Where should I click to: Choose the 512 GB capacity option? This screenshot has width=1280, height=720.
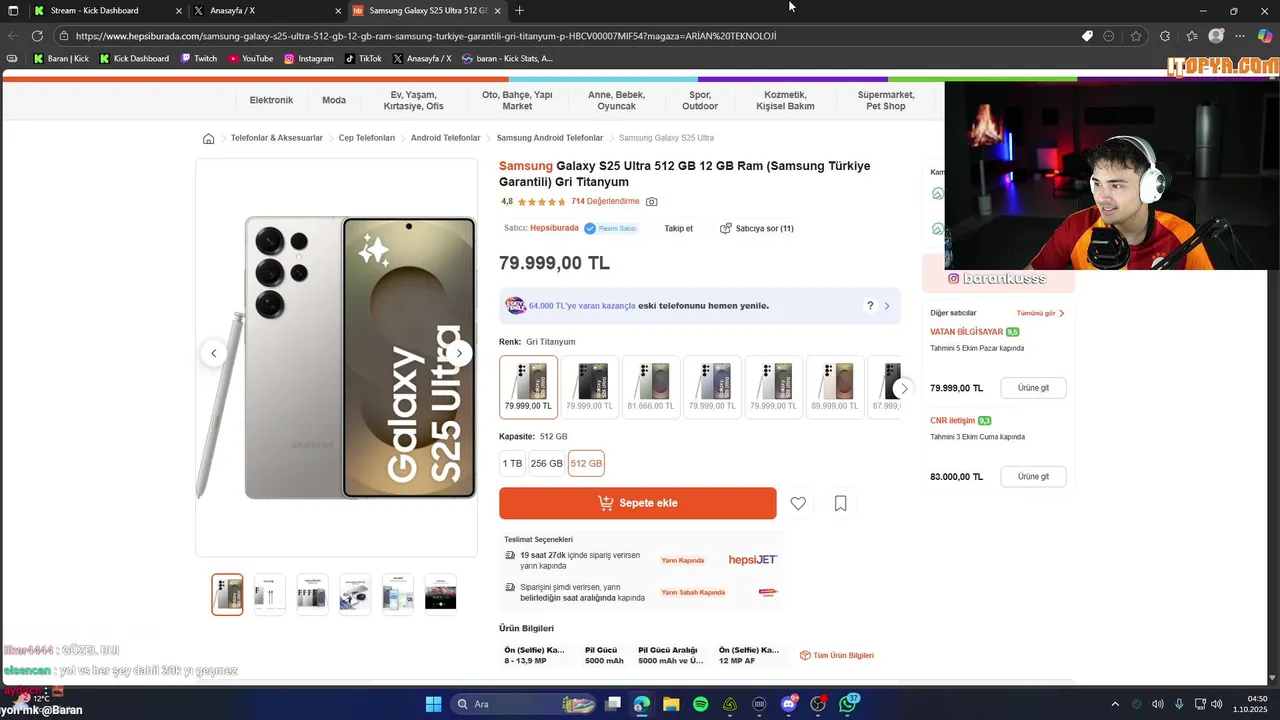pyautogui.click(x=586, y=464)
